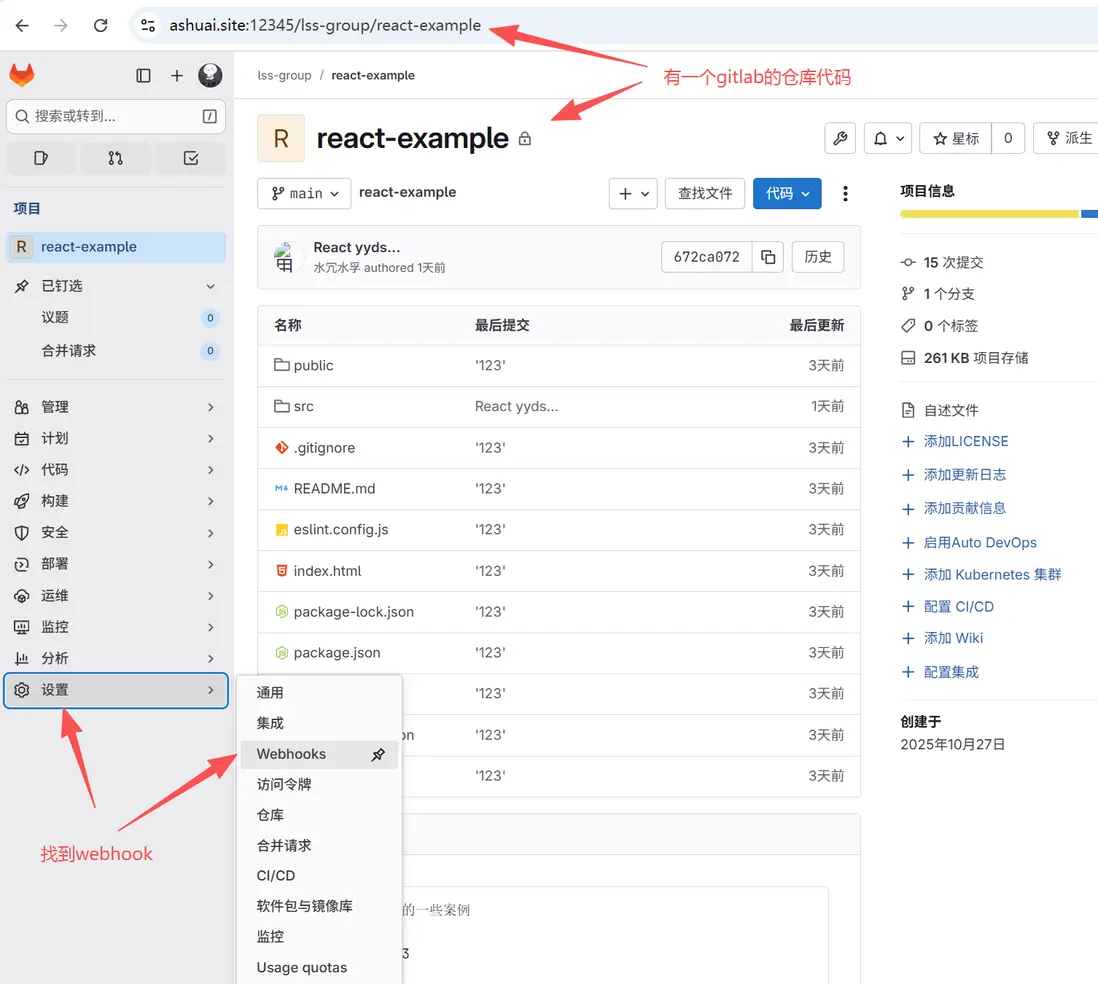
Task: Expand 运维 in the sidebar
Action: click(x=116, y=596)
